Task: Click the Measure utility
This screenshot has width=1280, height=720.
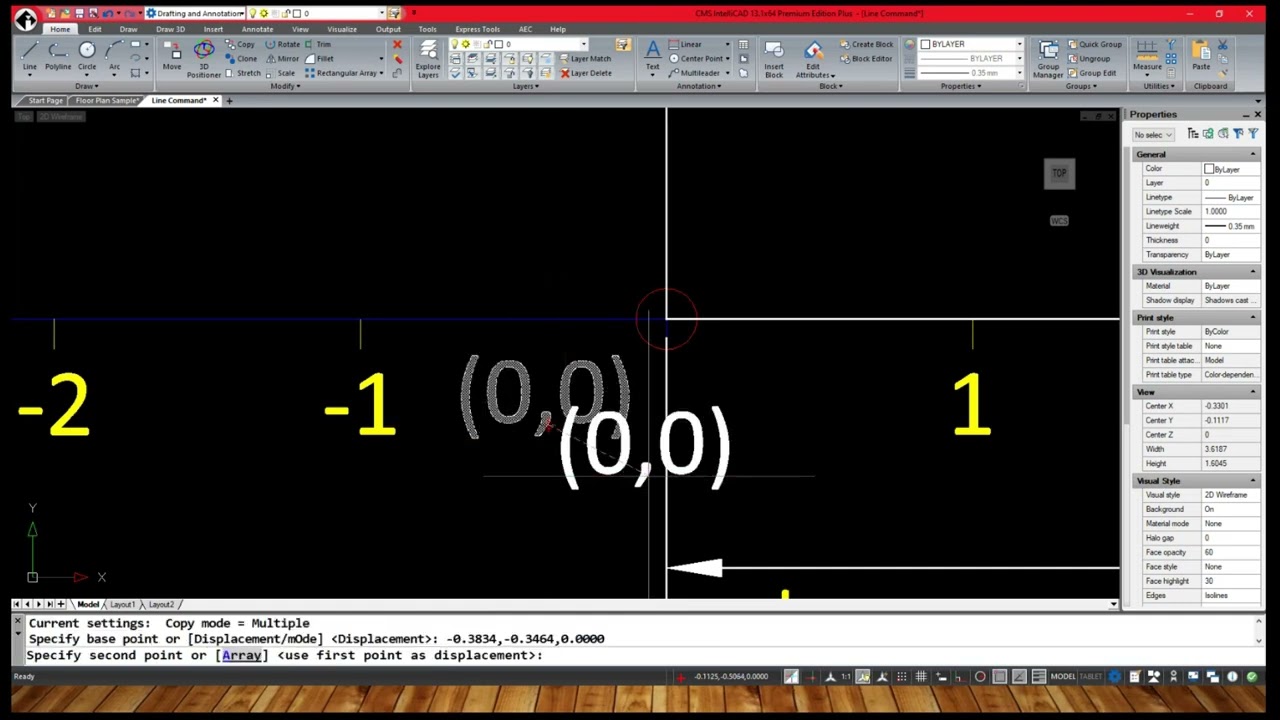Action: 1147,55
